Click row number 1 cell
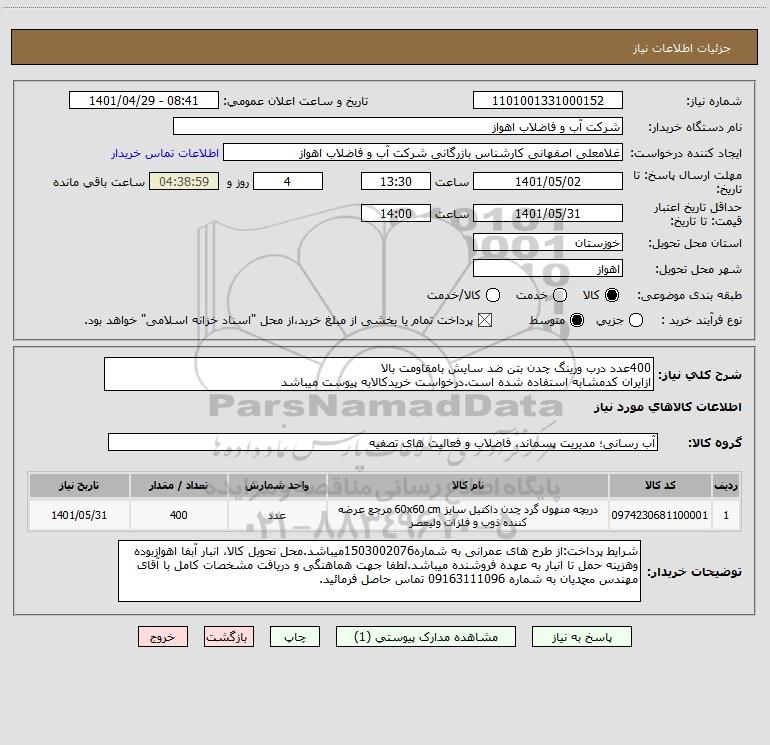Screen dimensions: 770x745 click(726, 515)
